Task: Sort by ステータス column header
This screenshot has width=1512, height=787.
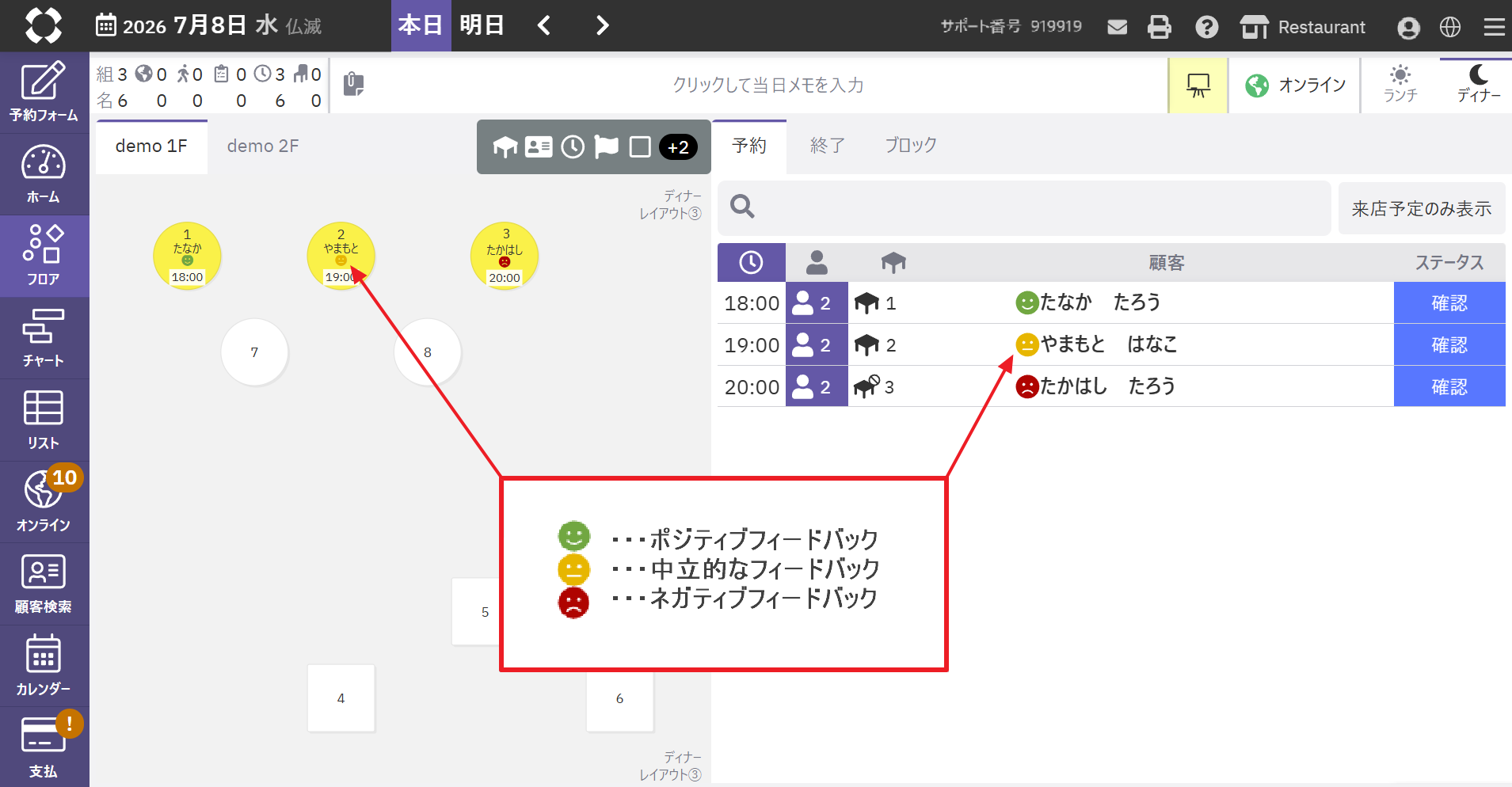Action: [1449, 263]
